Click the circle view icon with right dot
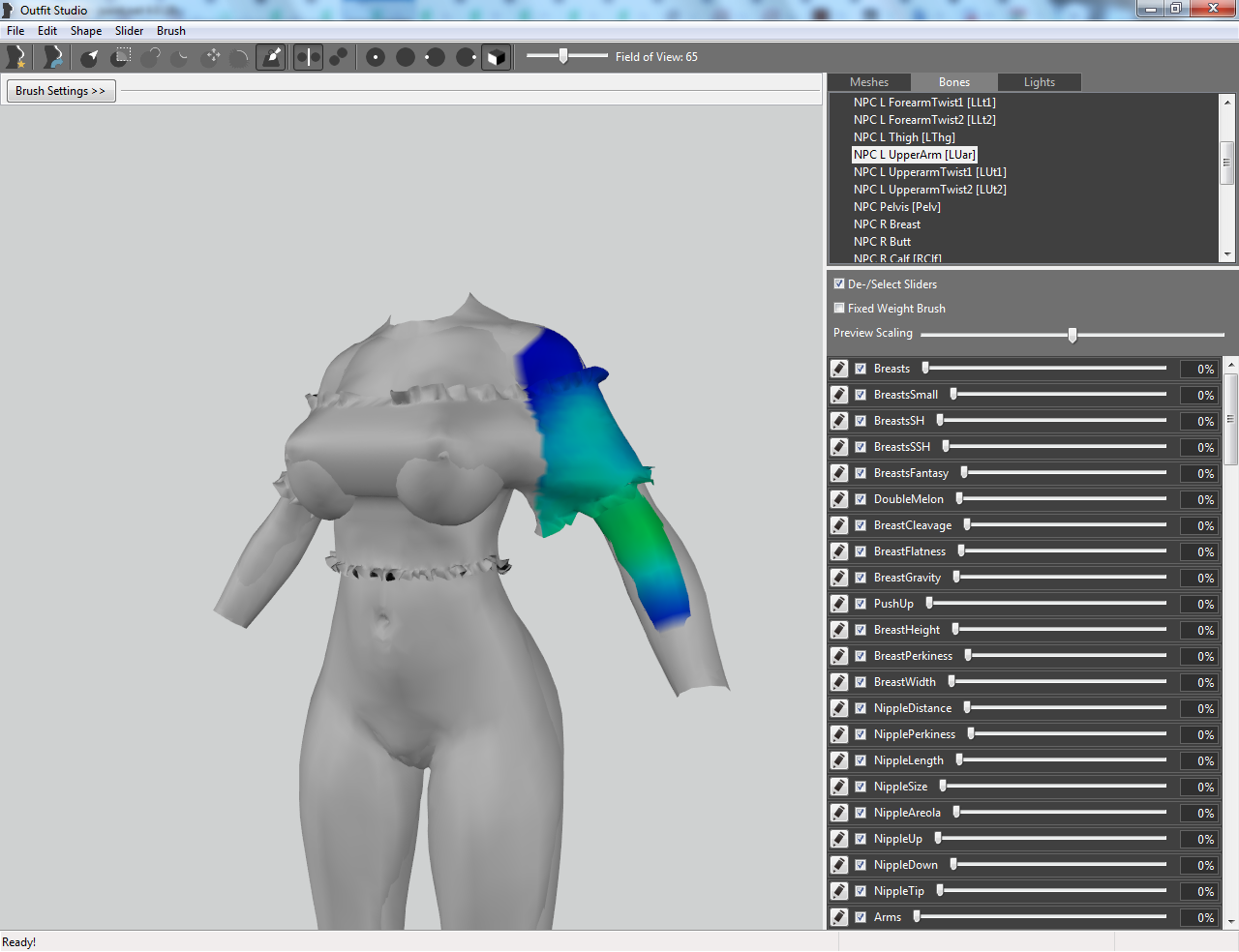The image size is (1239, 952). (x=466, y=57)
